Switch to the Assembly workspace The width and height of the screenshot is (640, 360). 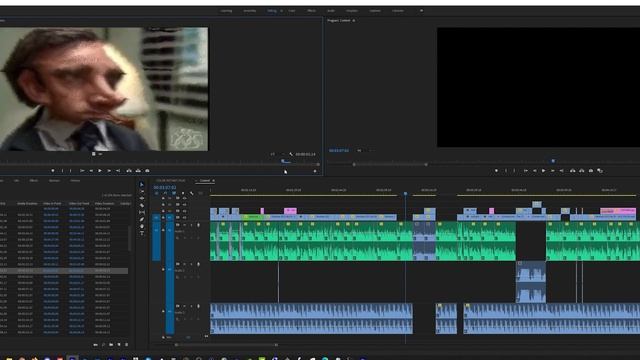(249, 11)
